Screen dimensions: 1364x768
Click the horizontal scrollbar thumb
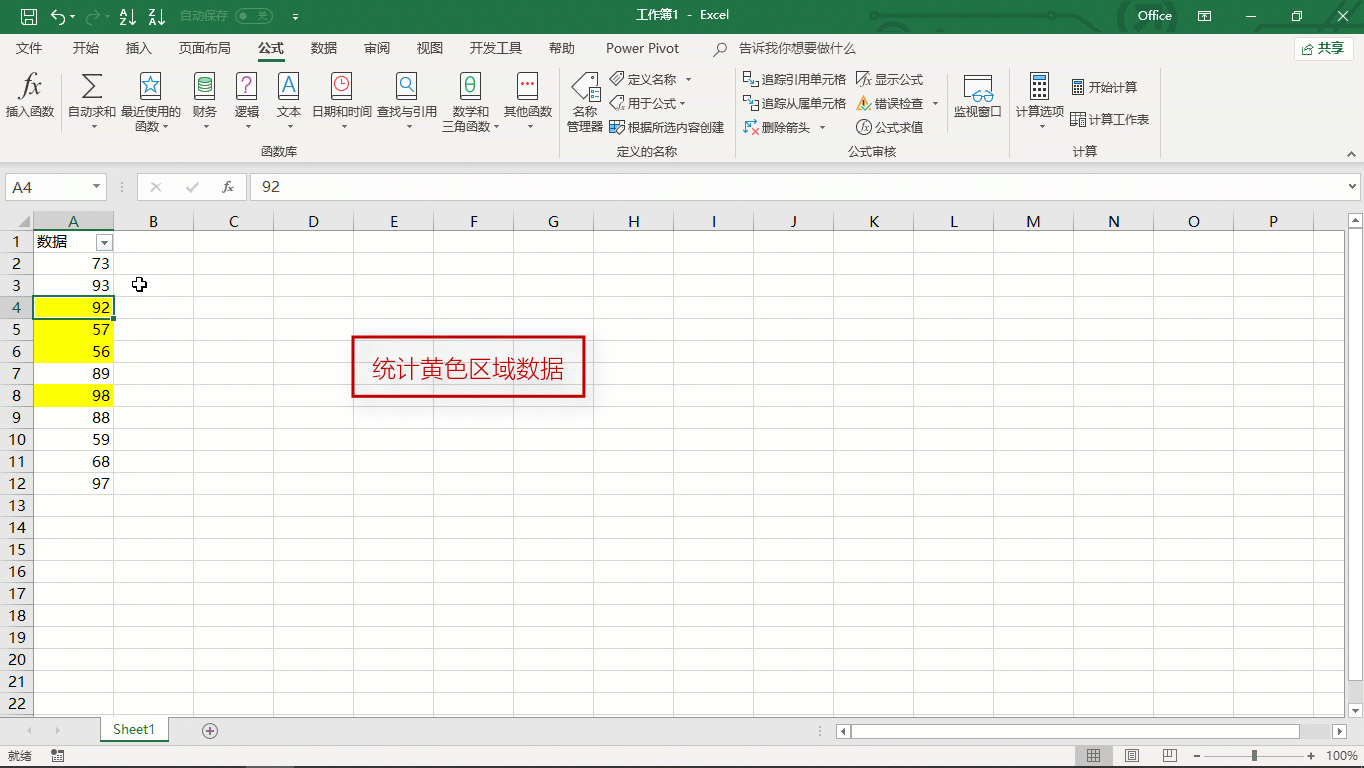(1075, 731)
